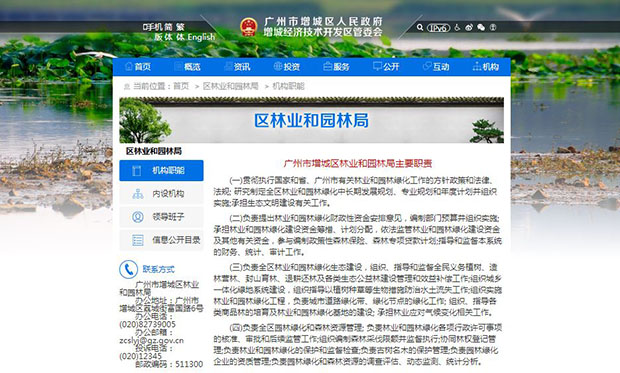Screen dimensions: 620x373
Task: Click the search magnifier icon
Action: click(420, 27)
